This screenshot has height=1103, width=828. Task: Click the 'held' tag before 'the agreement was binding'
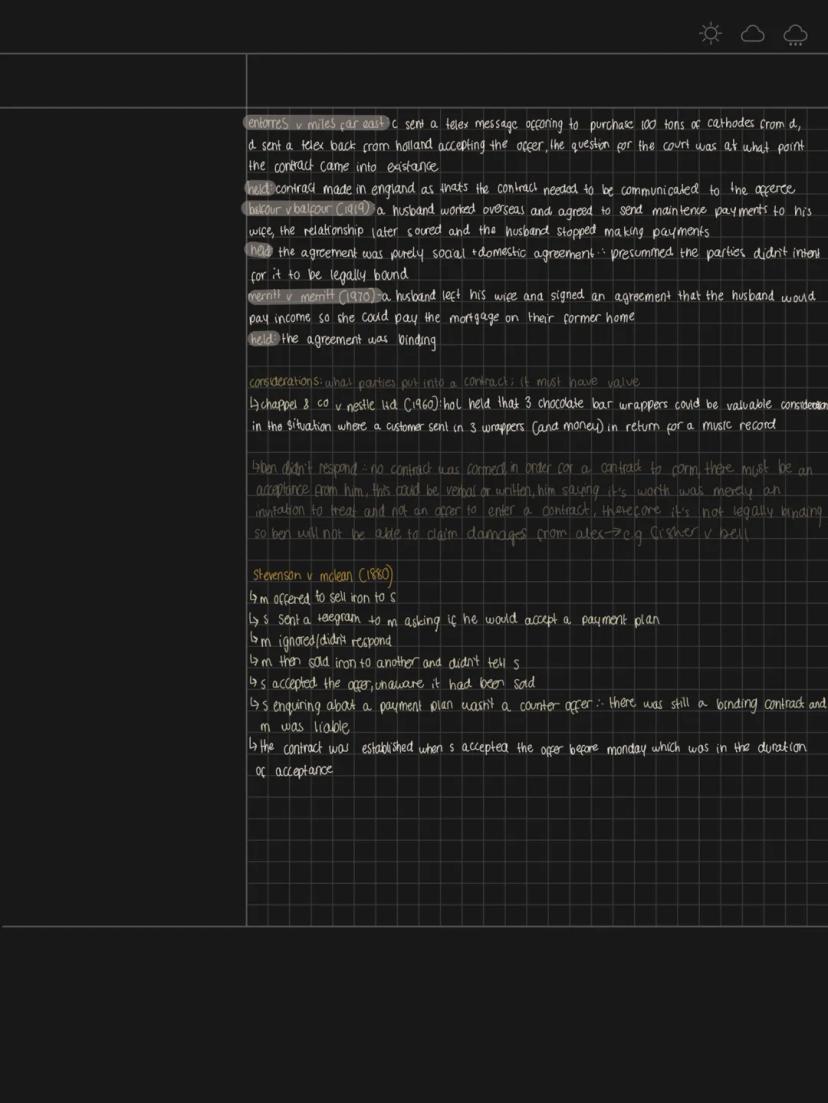pos(261,340)
